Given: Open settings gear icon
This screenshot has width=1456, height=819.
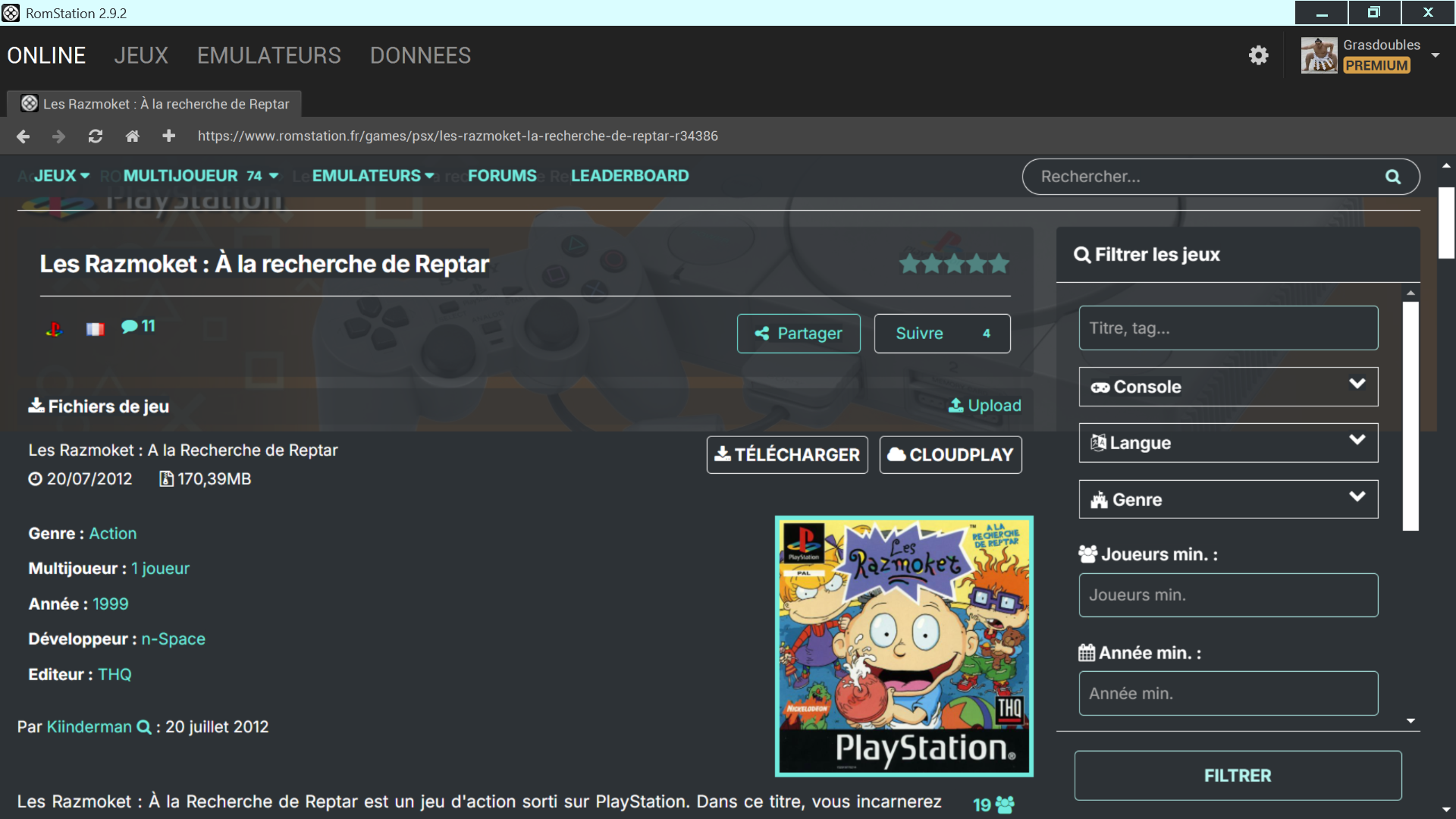Looking at the screenshot, I should click(1258, 55).
